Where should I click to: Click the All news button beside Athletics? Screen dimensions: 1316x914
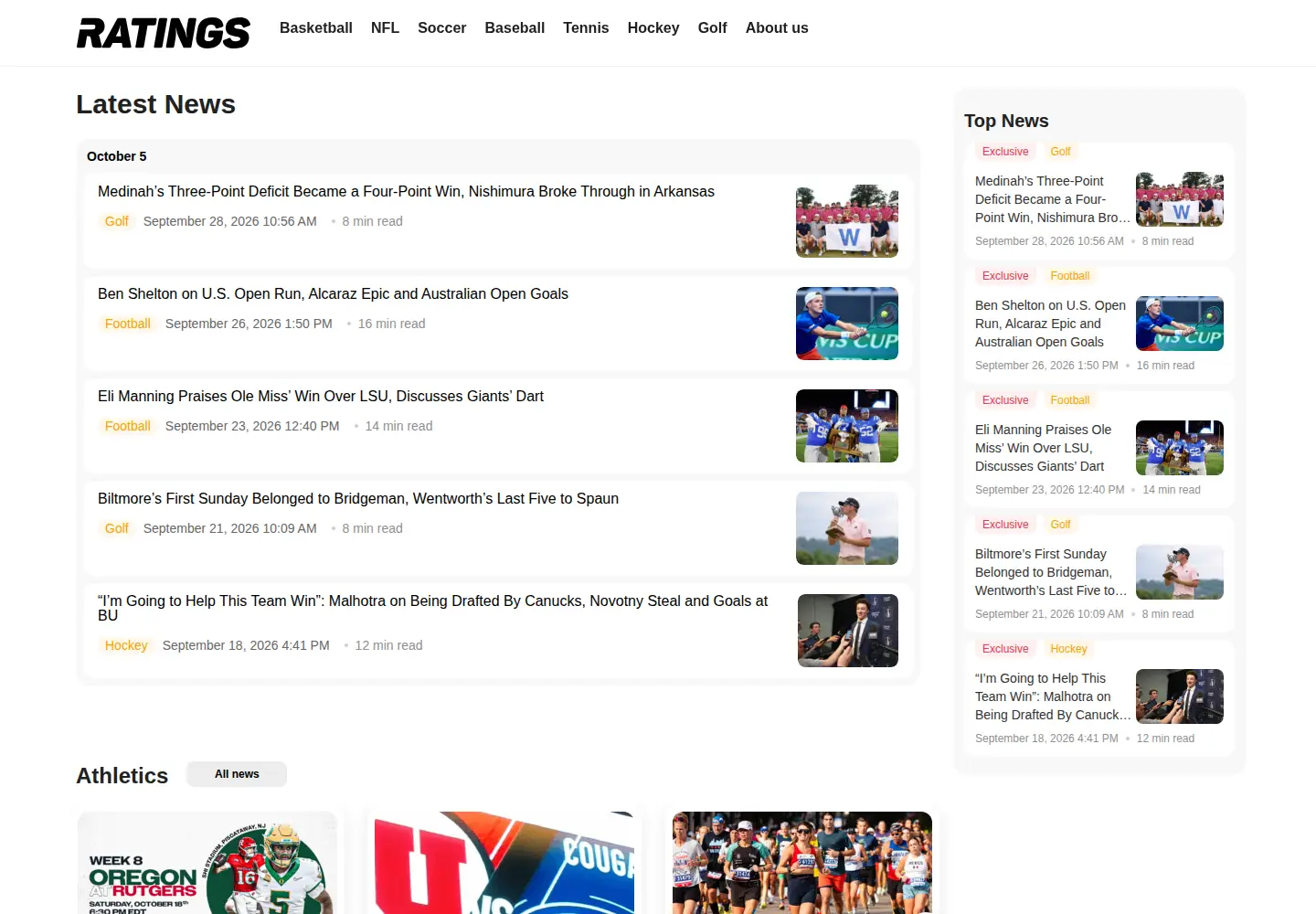pyautogui.click(x=237, y=774)
